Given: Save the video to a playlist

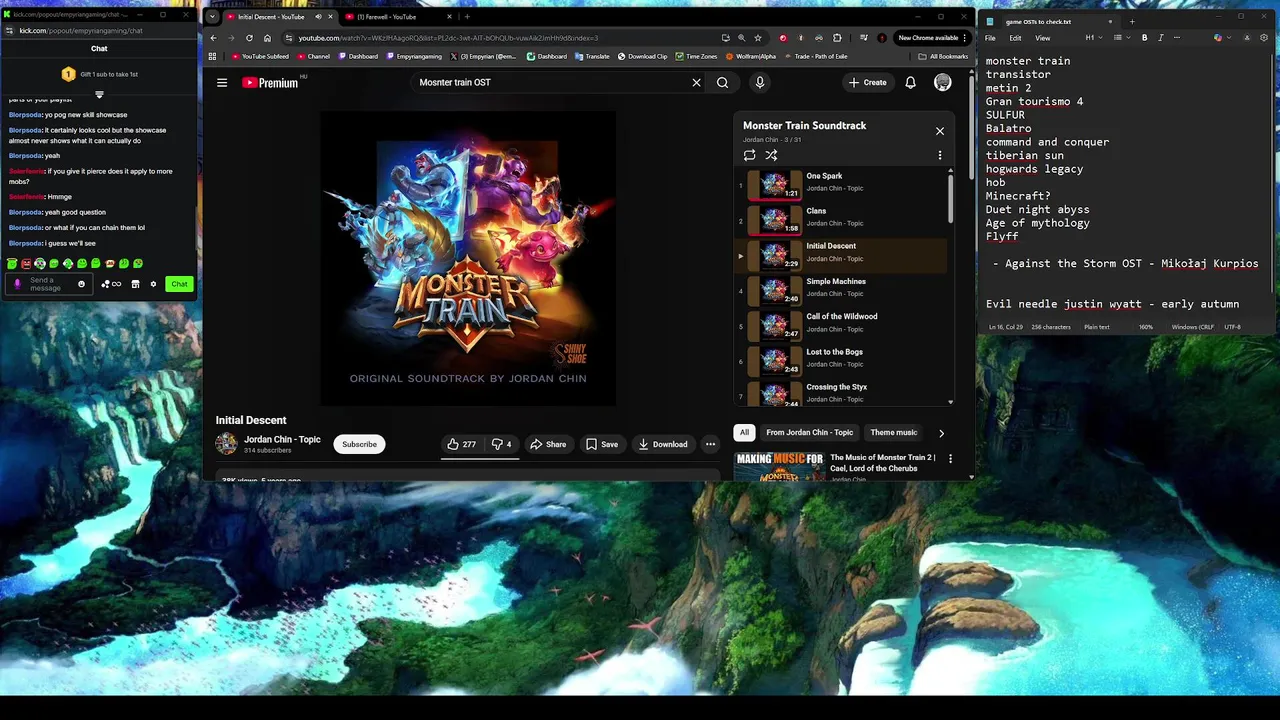Looking at the screenshot, I should [x=602, y=444].
